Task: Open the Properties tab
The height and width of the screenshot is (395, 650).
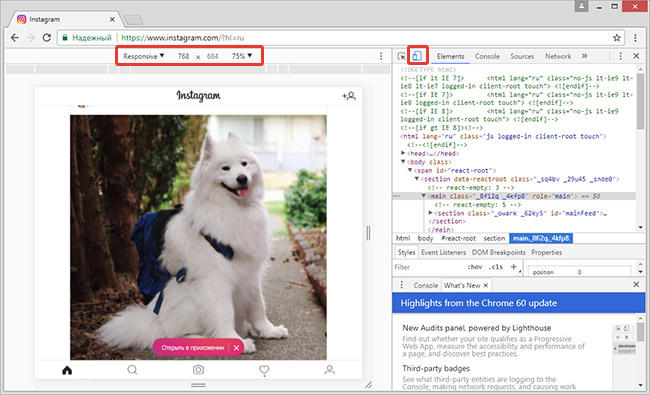Action: (x=546, y=252)
